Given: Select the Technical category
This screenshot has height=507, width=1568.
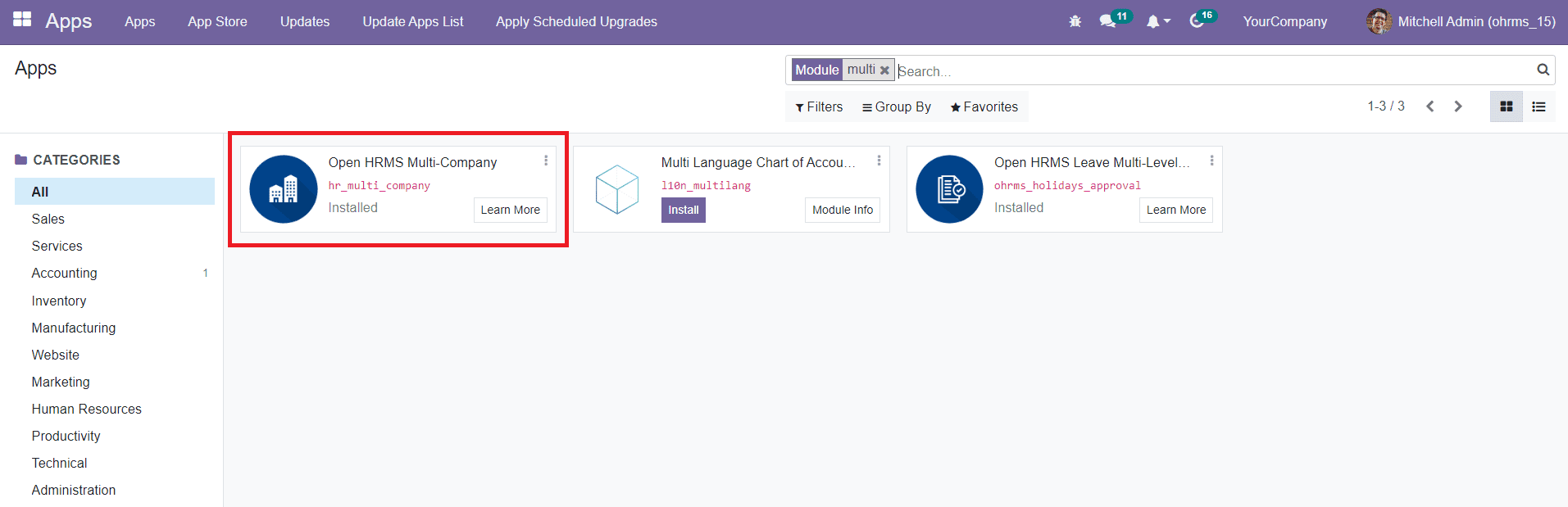Looking at the screenshot, I should click(x=115, y=463).
